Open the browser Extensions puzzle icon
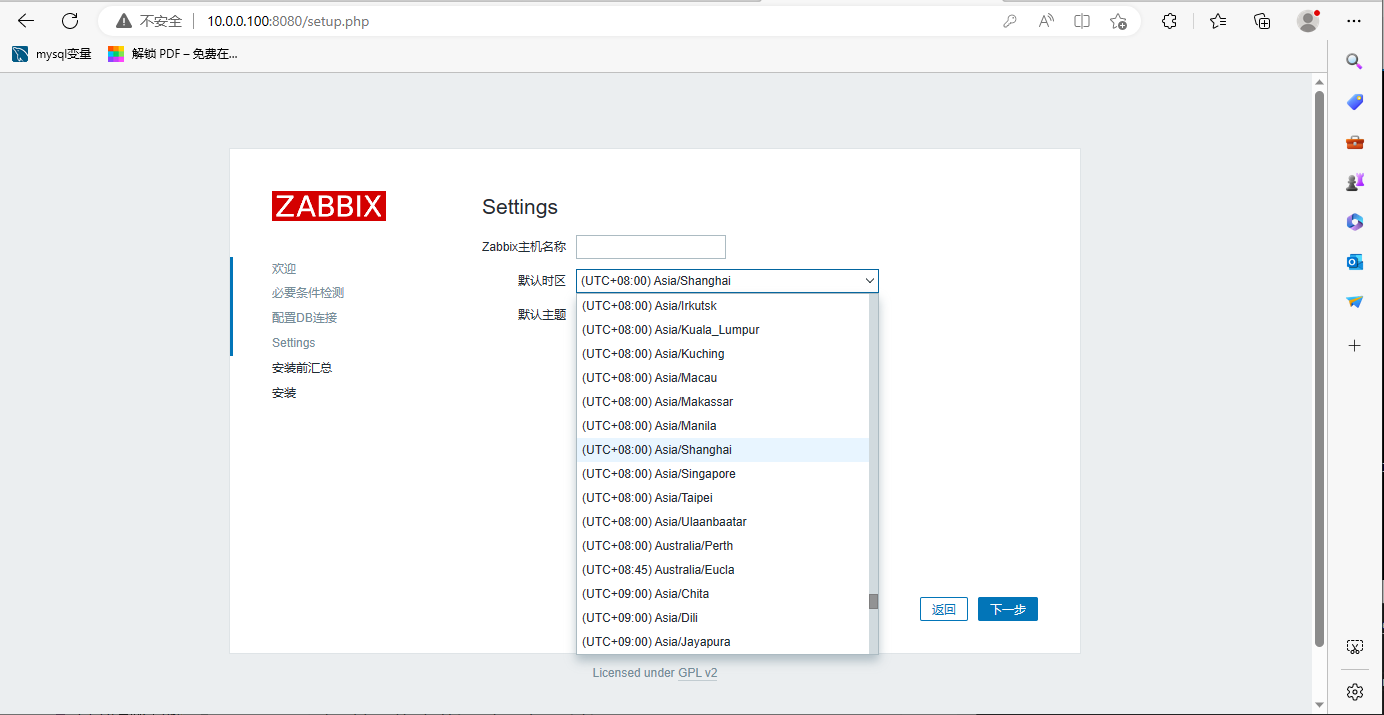The image size is (1384, 715). point(1169,20)
